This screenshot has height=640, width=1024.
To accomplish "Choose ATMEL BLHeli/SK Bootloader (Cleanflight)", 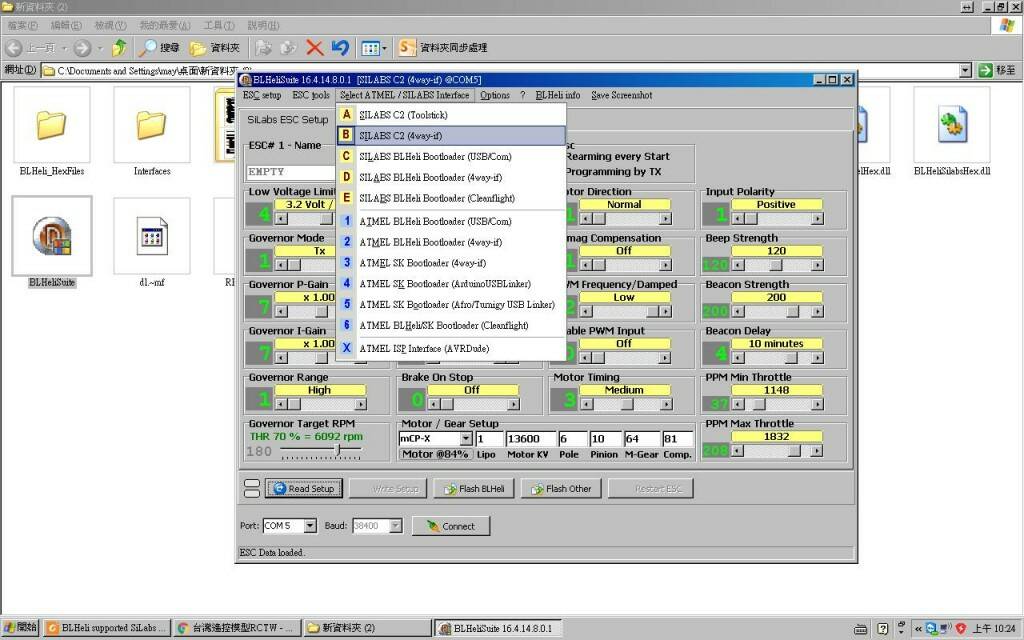I will pyautogui.click(x=451, y=326).
